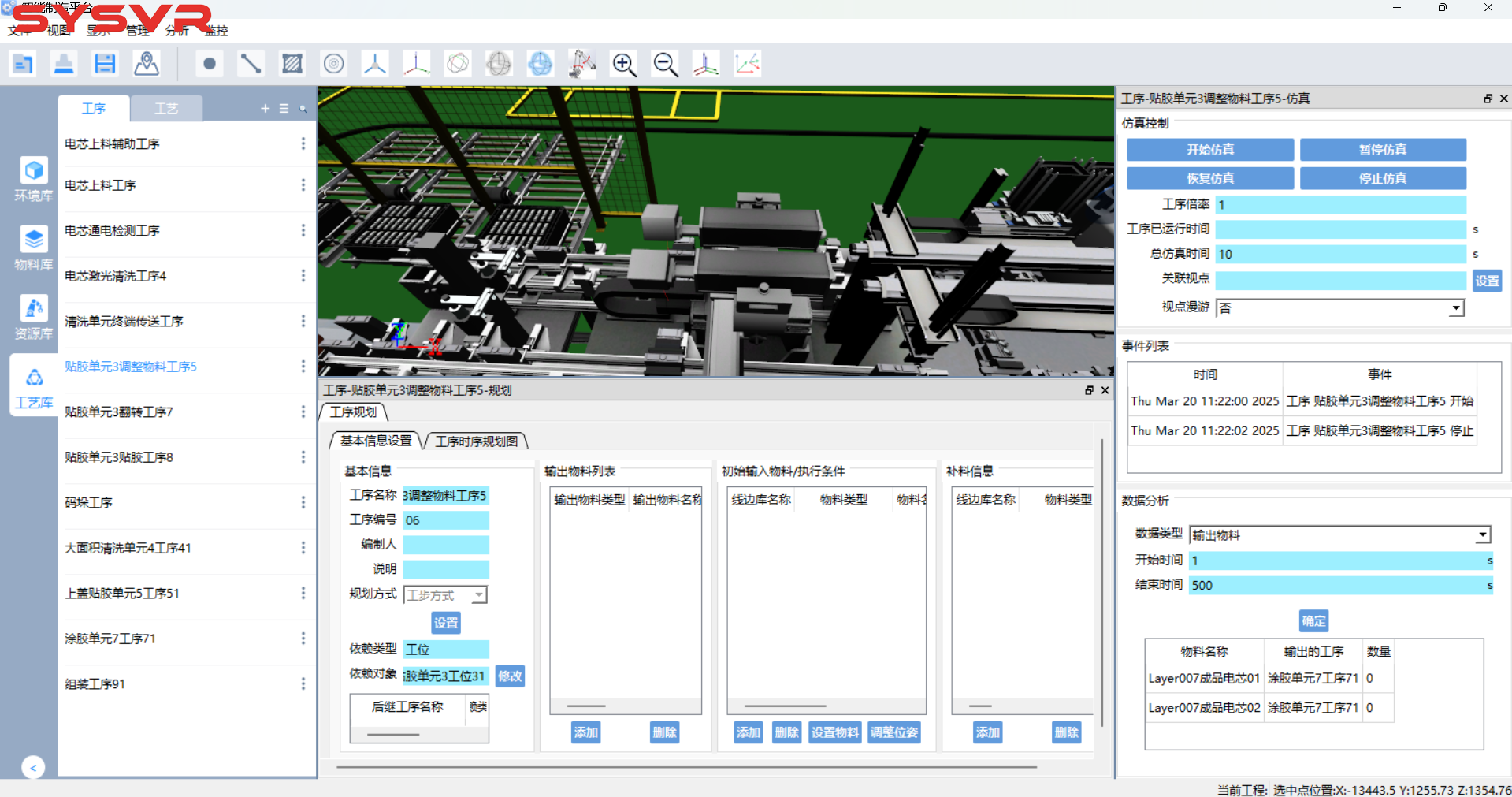Click the robot arm toolbar icon
Screen dimensions: 1512x797
(582, 64)
